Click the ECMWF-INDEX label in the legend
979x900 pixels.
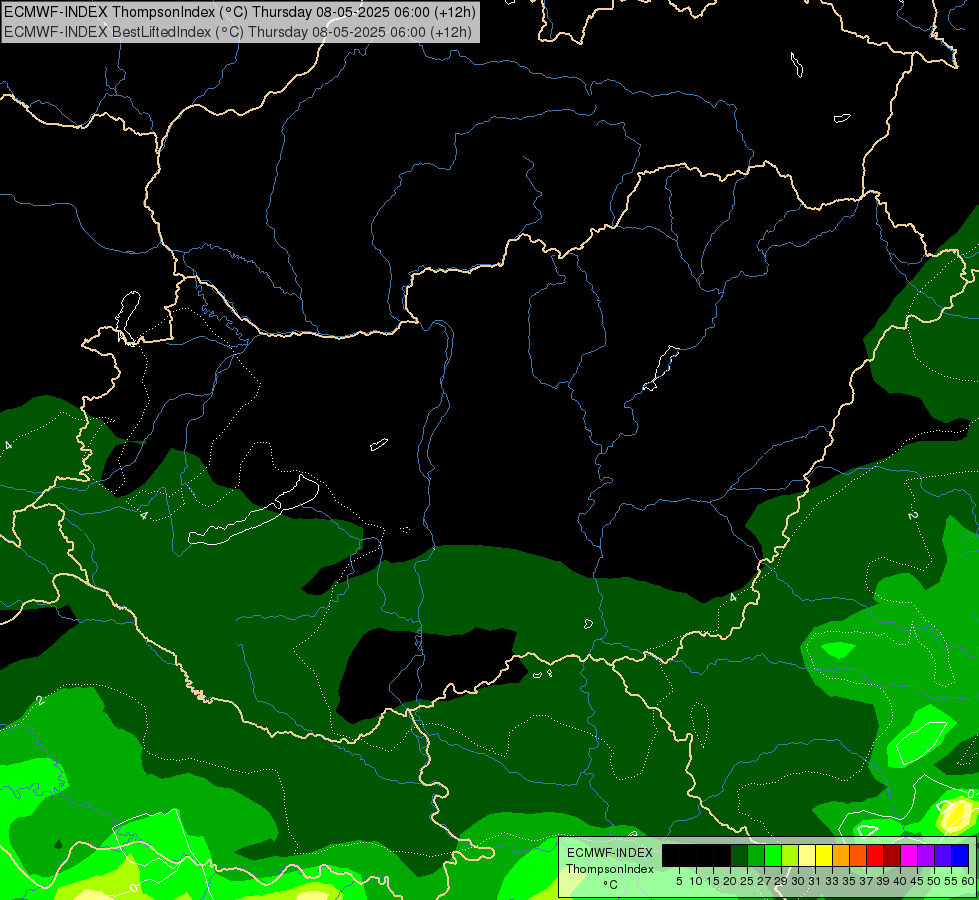click(x=610, y=853)
